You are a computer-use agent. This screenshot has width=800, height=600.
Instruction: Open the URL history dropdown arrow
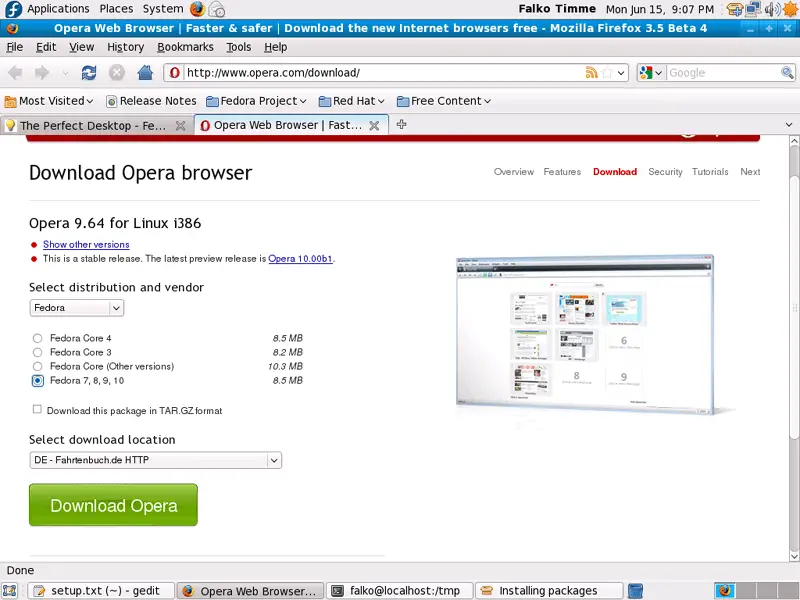pos(621,73)
